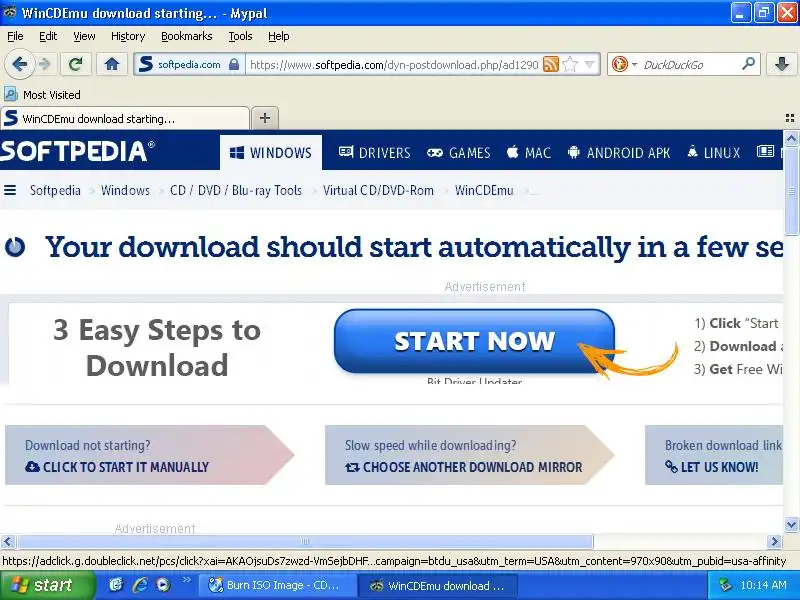Open Virtual CD/DVD-Rom breadcrumb
Screen dimensions: 800x600
pyautogui.click(x=378, y=190)
